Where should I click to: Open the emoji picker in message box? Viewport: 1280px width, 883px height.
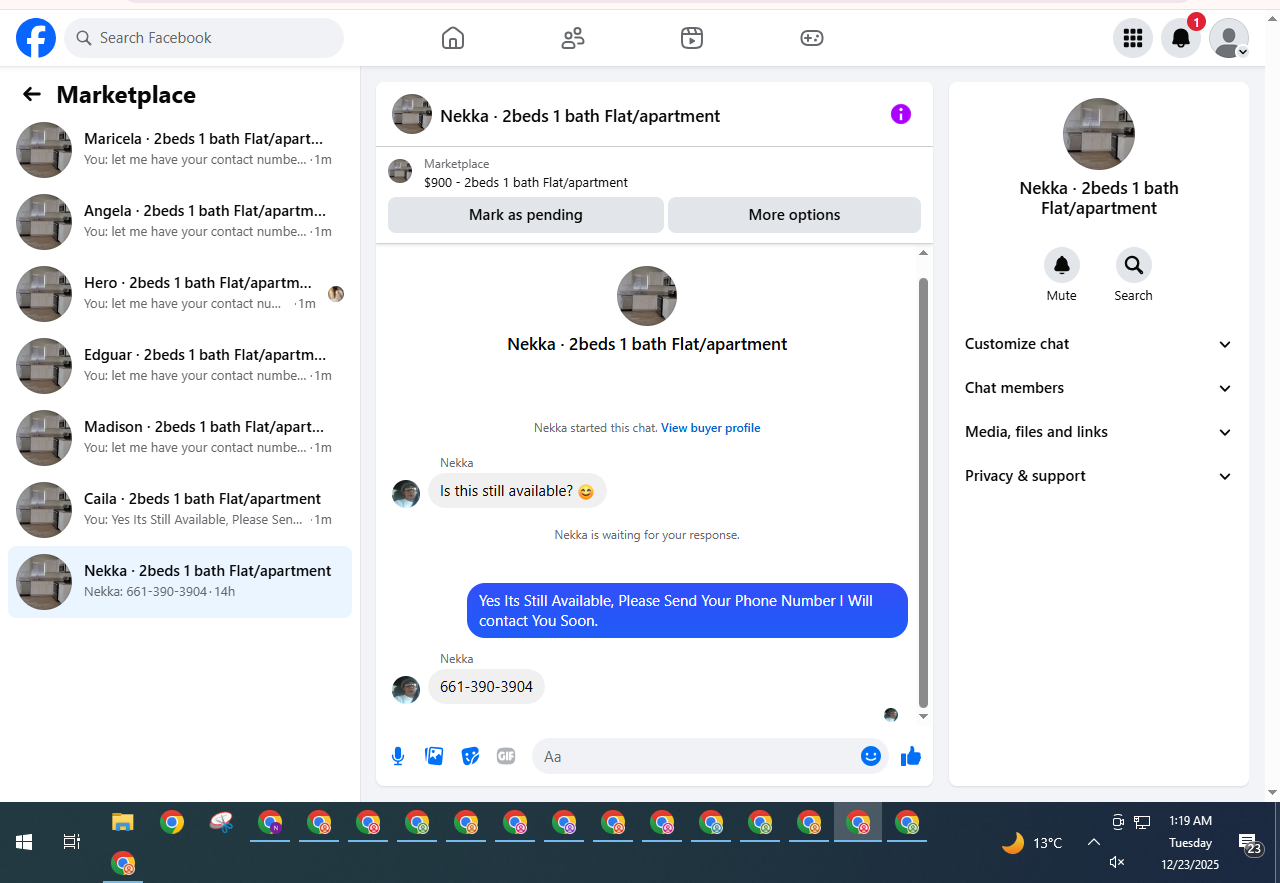coord(871,756)
